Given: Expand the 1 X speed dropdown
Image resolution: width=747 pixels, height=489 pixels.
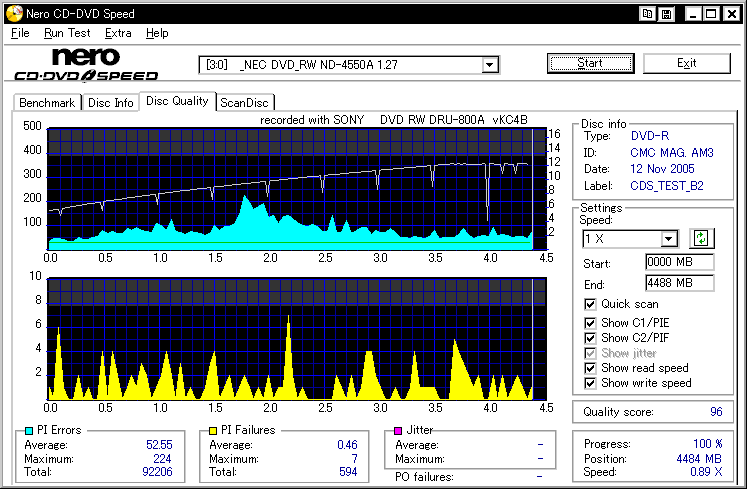Looking at the screenshot, I should tap(668, 238).
